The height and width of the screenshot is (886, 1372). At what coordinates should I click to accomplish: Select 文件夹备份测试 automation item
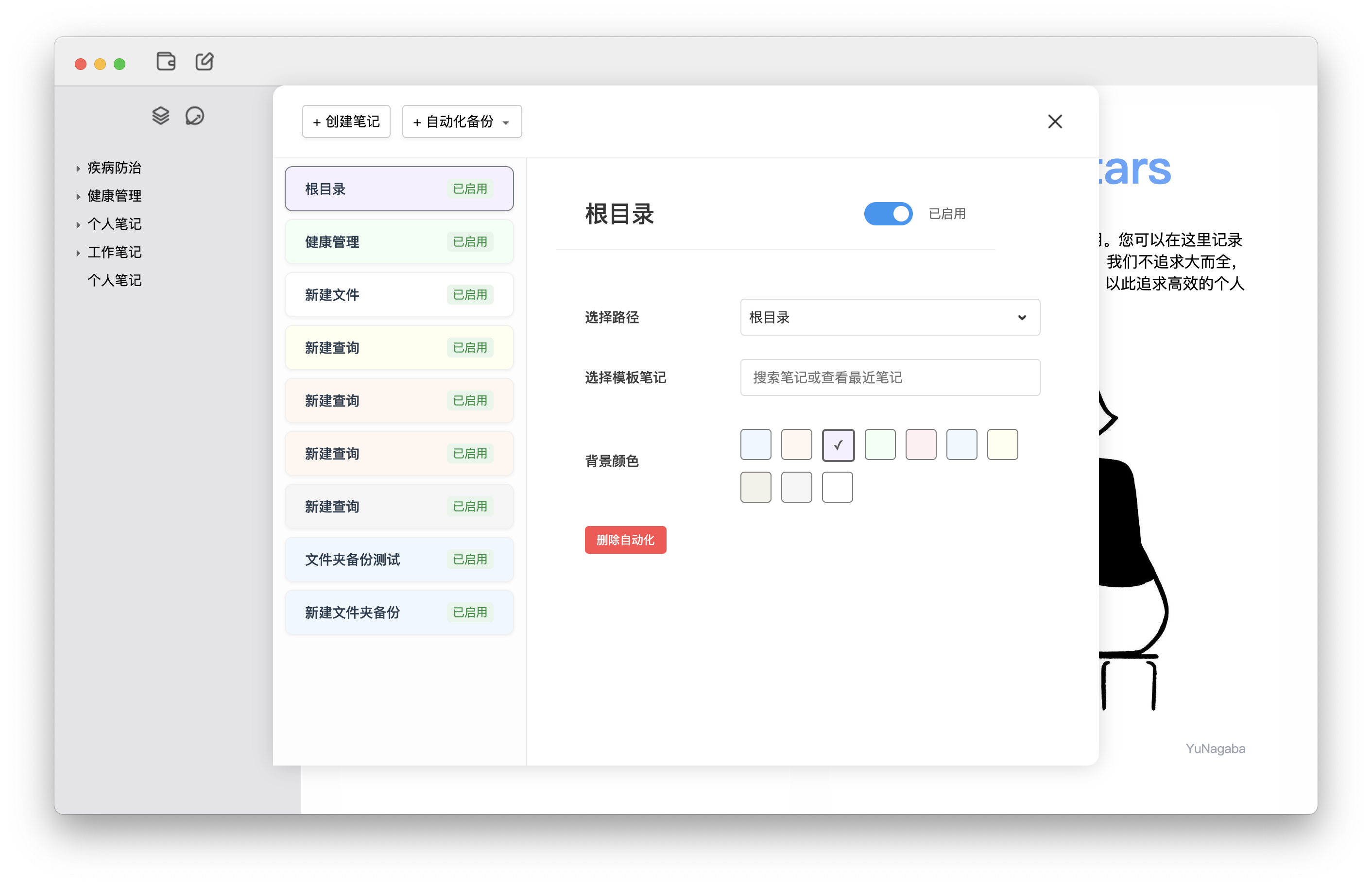pos(399,559)
